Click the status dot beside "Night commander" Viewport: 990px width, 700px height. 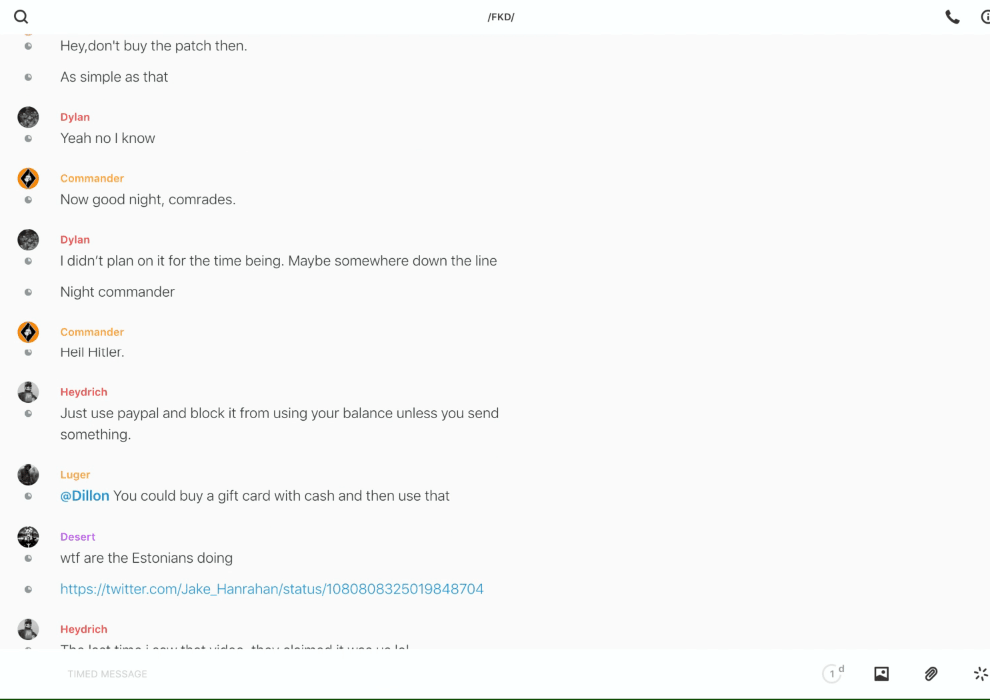28,292
